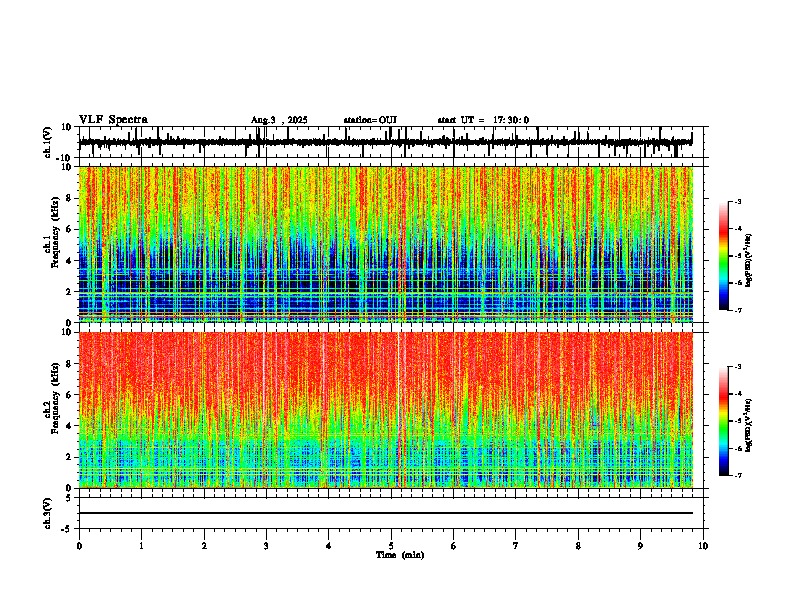Click time axis tick label "2"
This screenshot has width=792, height=612.
click(x=204, y=546)
